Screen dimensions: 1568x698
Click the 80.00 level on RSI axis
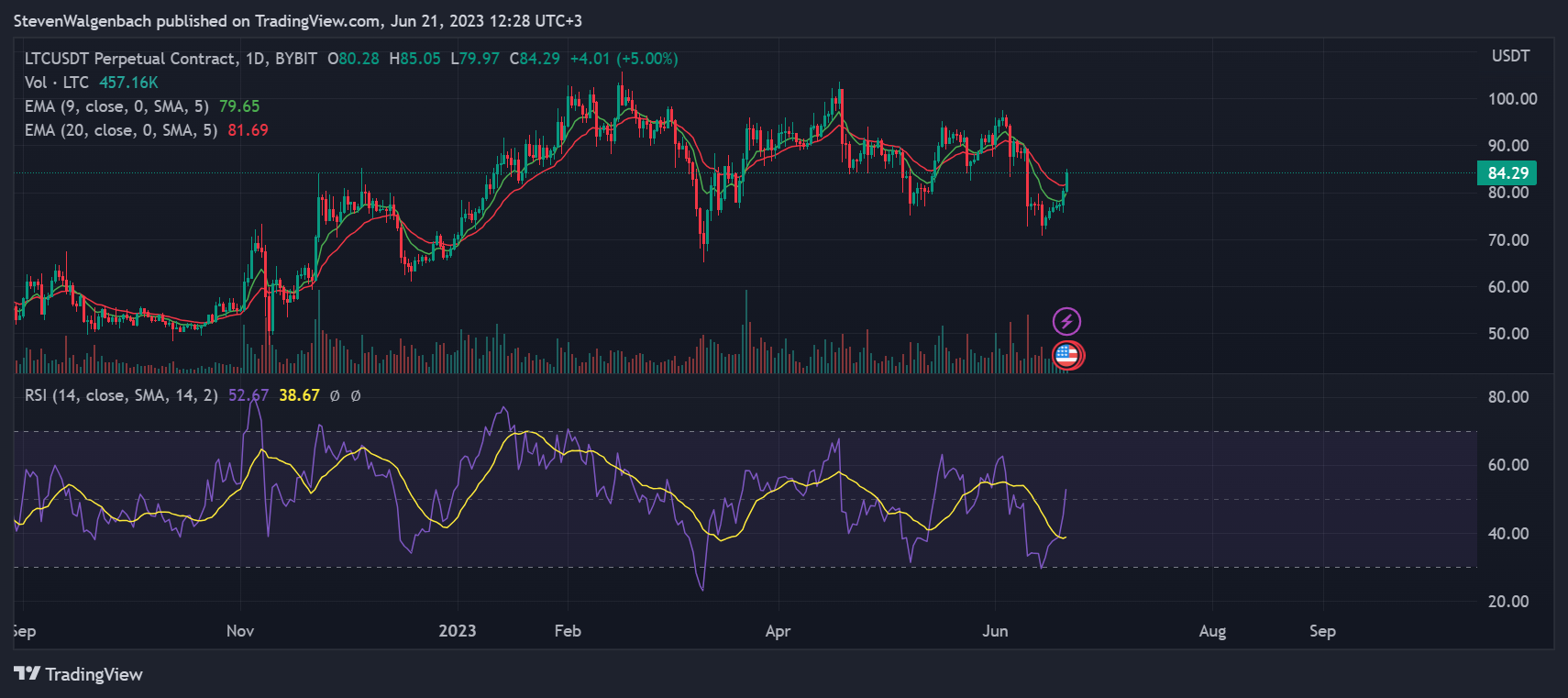point(1507,397)
